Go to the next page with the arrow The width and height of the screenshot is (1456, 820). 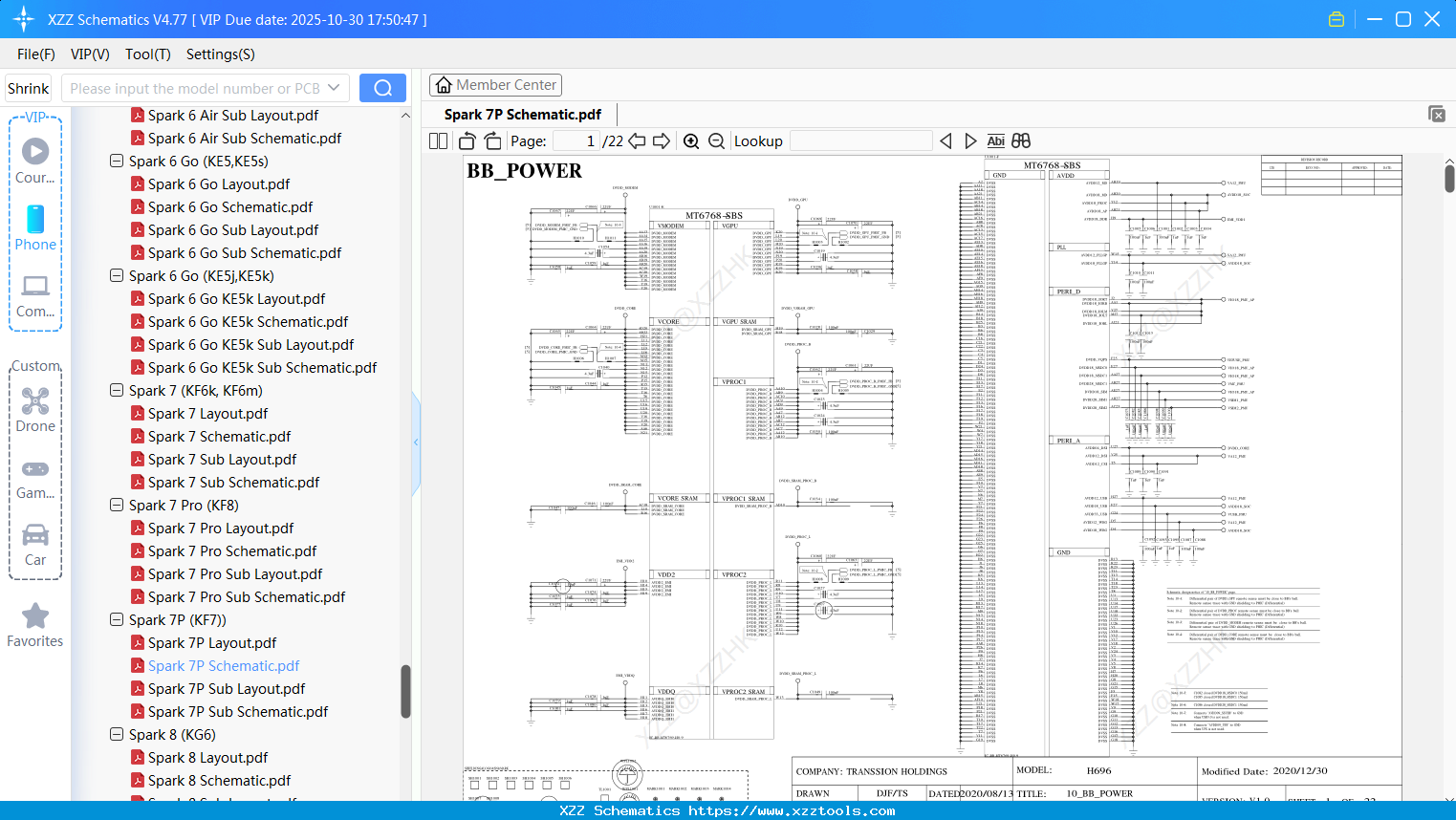pyautogui.click(x=663, y=140)
